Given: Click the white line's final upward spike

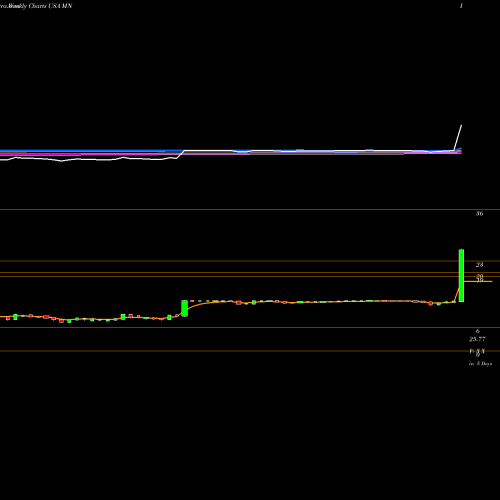Looking at the screenshot, I should tap(458, 138).
